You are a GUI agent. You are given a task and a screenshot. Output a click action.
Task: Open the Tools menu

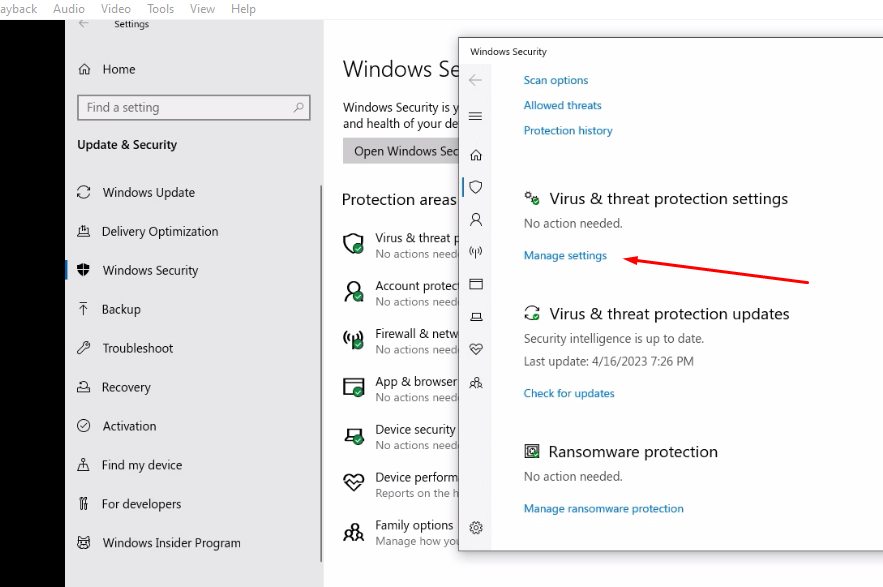(x=160, y=9)
